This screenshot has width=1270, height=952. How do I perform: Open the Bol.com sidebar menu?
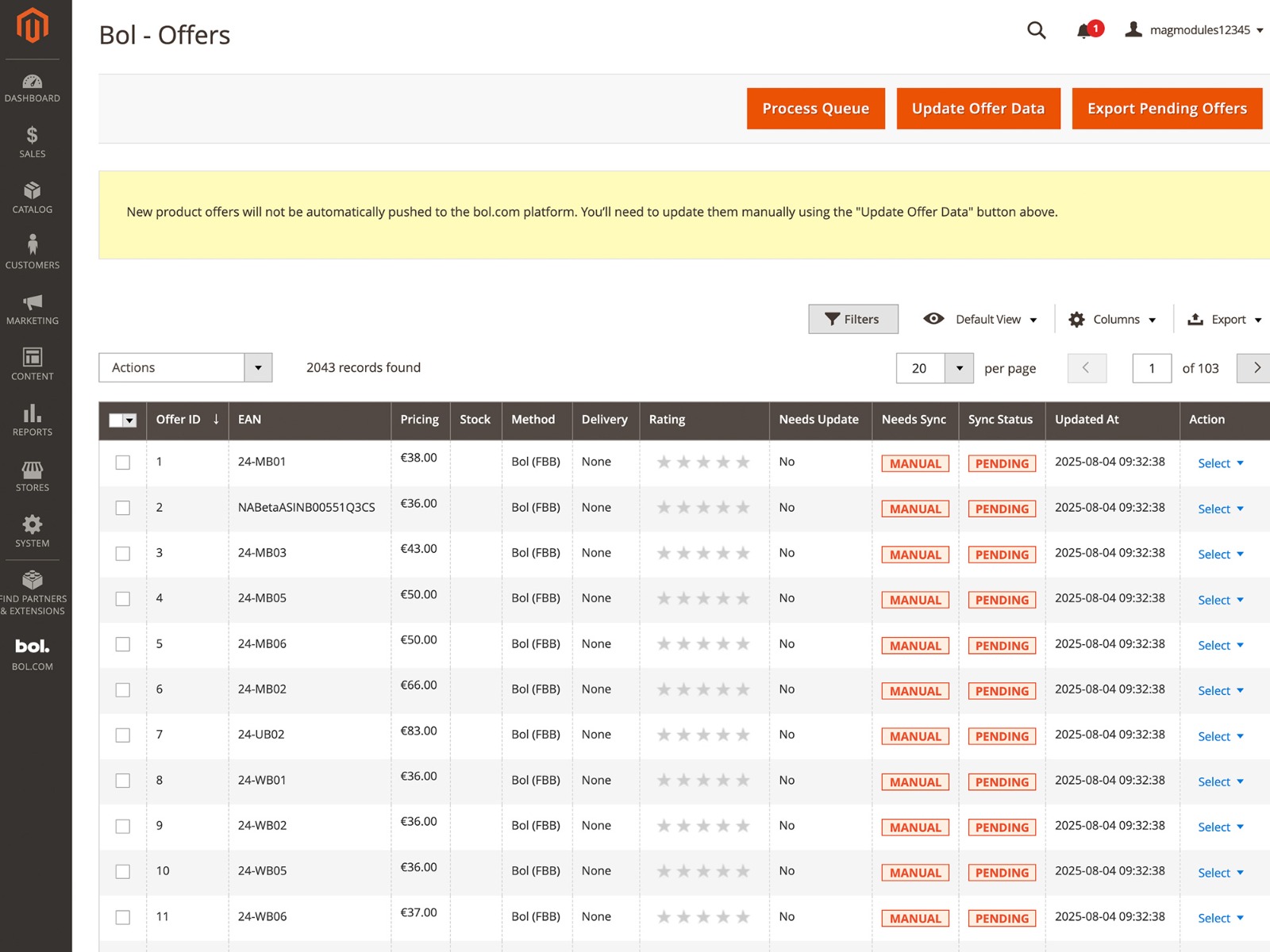point(33,654)
